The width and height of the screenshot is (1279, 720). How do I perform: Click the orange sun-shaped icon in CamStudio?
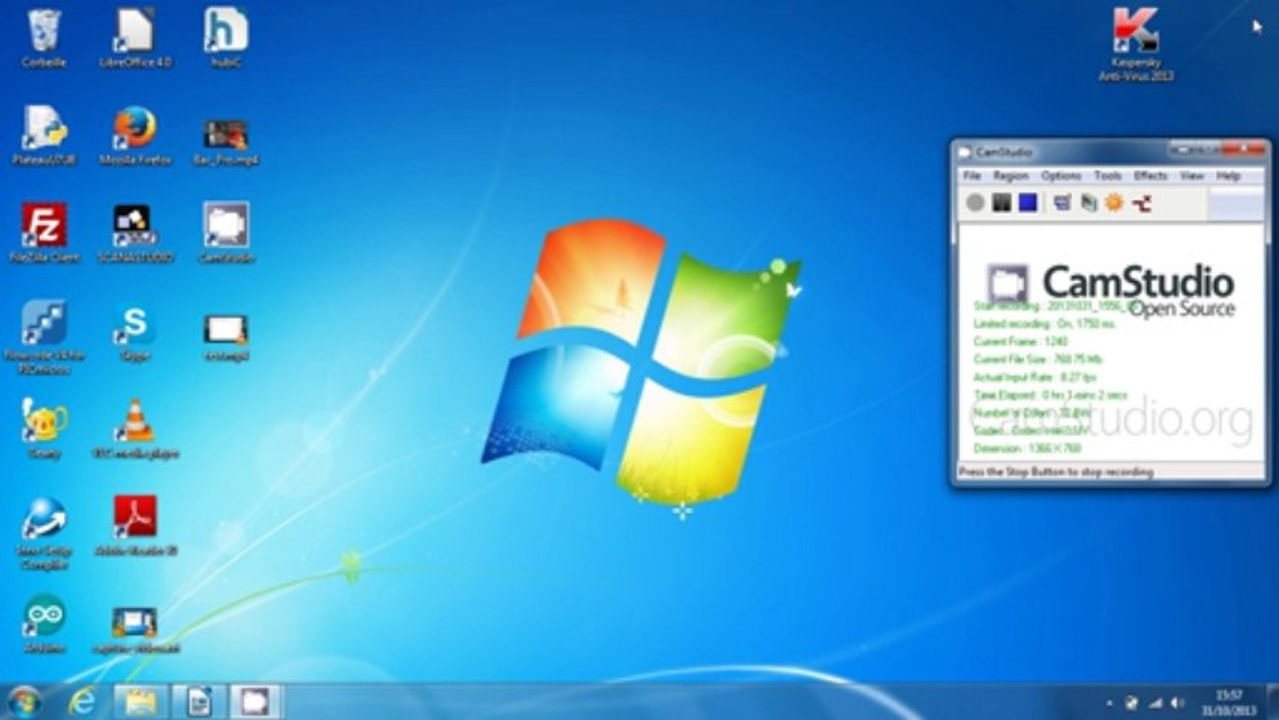tap(1114, 203)
